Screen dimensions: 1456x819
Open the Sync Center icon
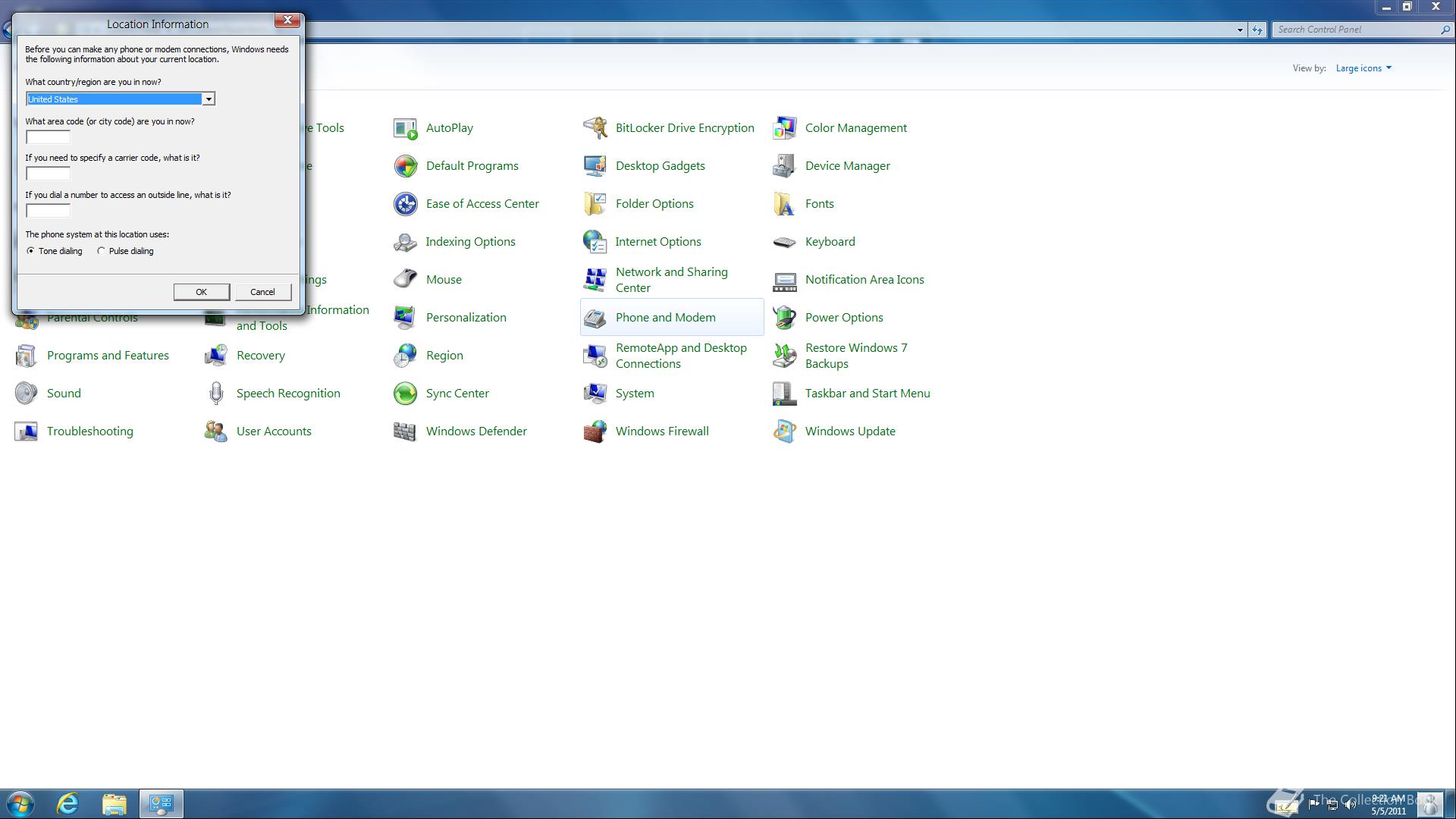(x=405, y=394)
